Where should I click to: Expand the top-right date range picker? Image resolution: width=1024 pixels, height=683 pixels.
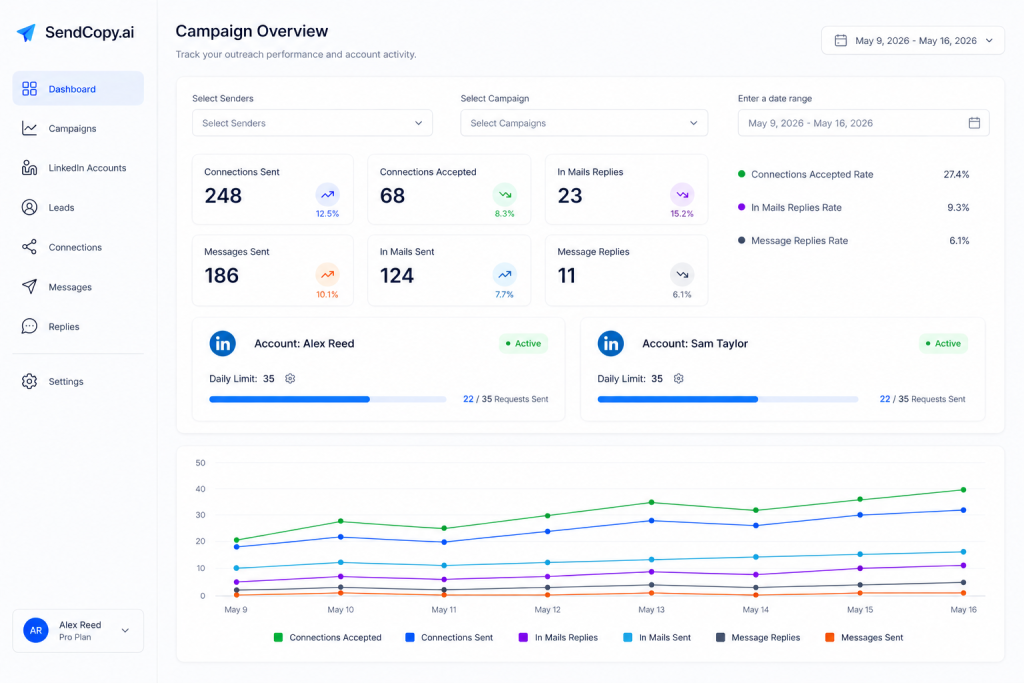(x=912, y=40)
